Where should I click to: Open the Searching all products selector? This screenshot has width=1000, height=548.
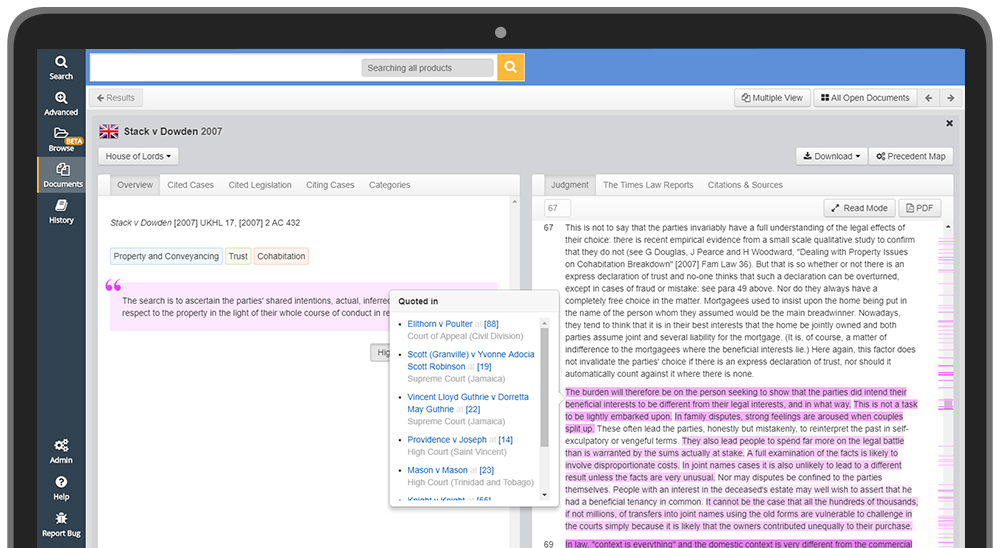pos(427,68)
